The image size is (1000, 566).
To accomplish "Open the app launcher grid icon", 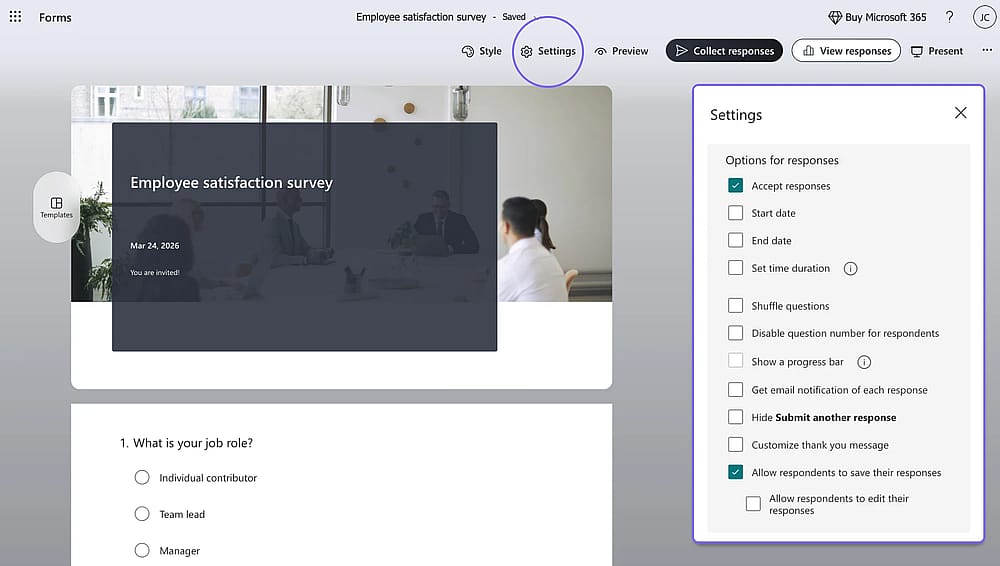I will pyautogui.click(x=15, y=17).
